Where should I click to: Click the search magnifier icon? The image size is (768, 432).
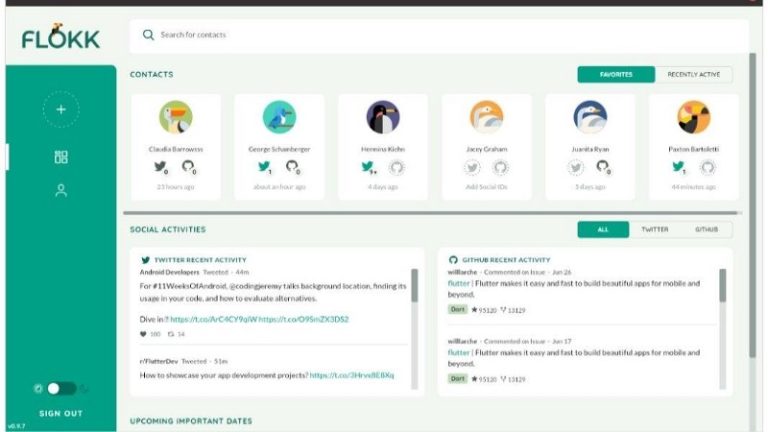pyautogui.click(x=148, y=35)
